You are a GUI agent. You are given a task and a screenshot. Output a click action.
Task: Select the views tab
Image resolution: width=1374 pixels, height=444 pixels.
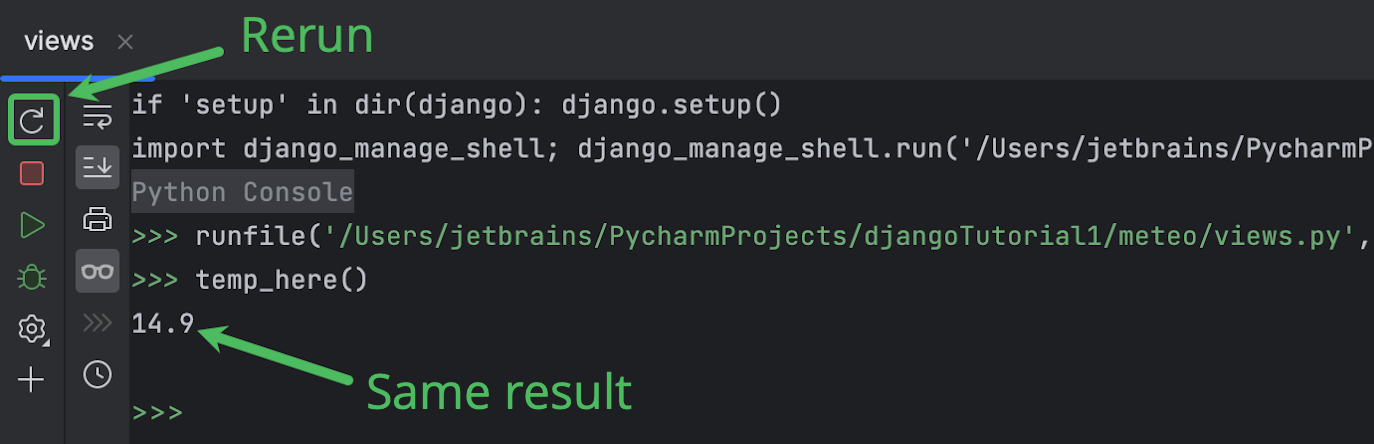tap(59, 41)
